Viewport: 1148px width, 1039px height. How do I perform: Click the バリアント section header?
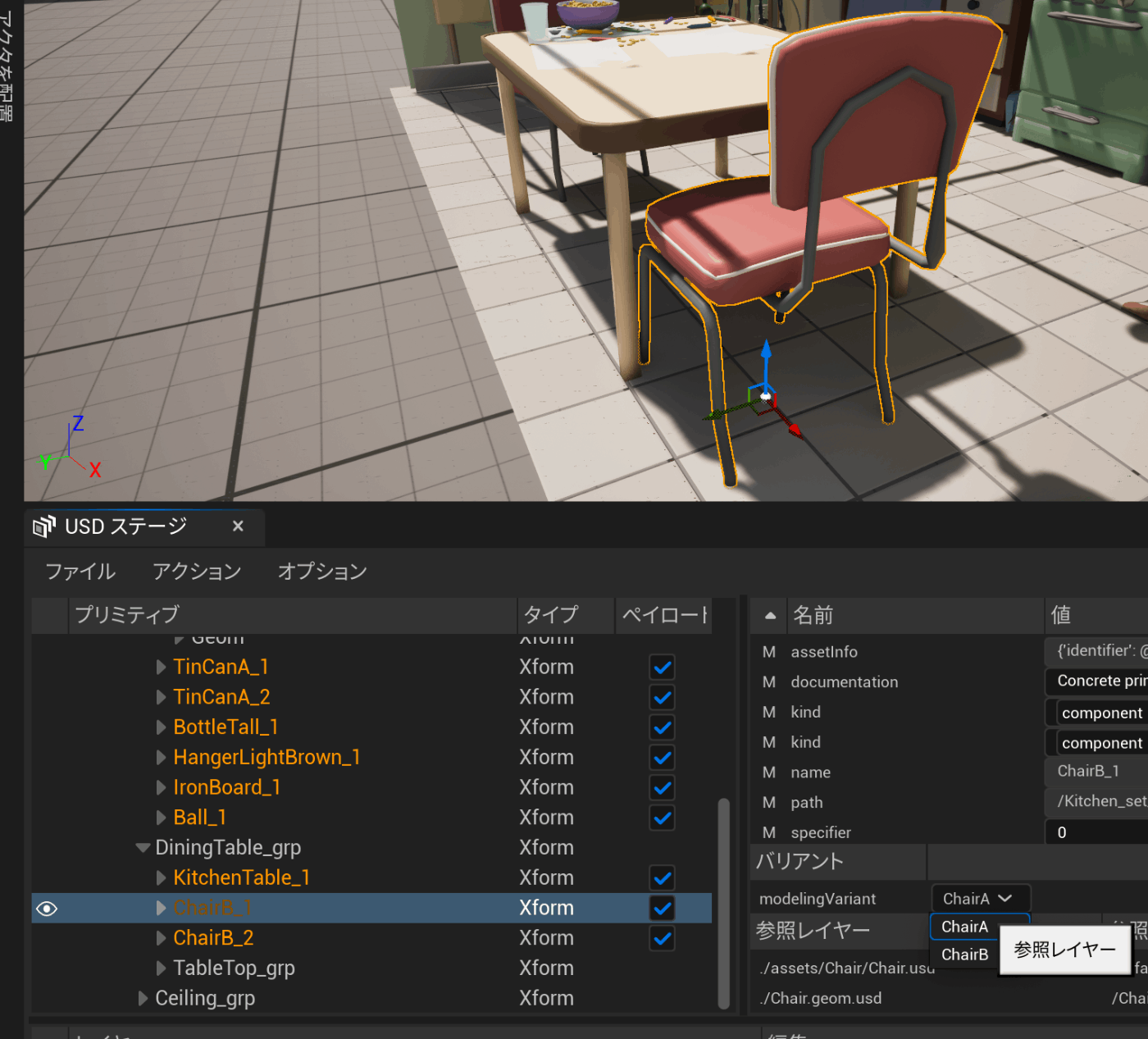838,861
